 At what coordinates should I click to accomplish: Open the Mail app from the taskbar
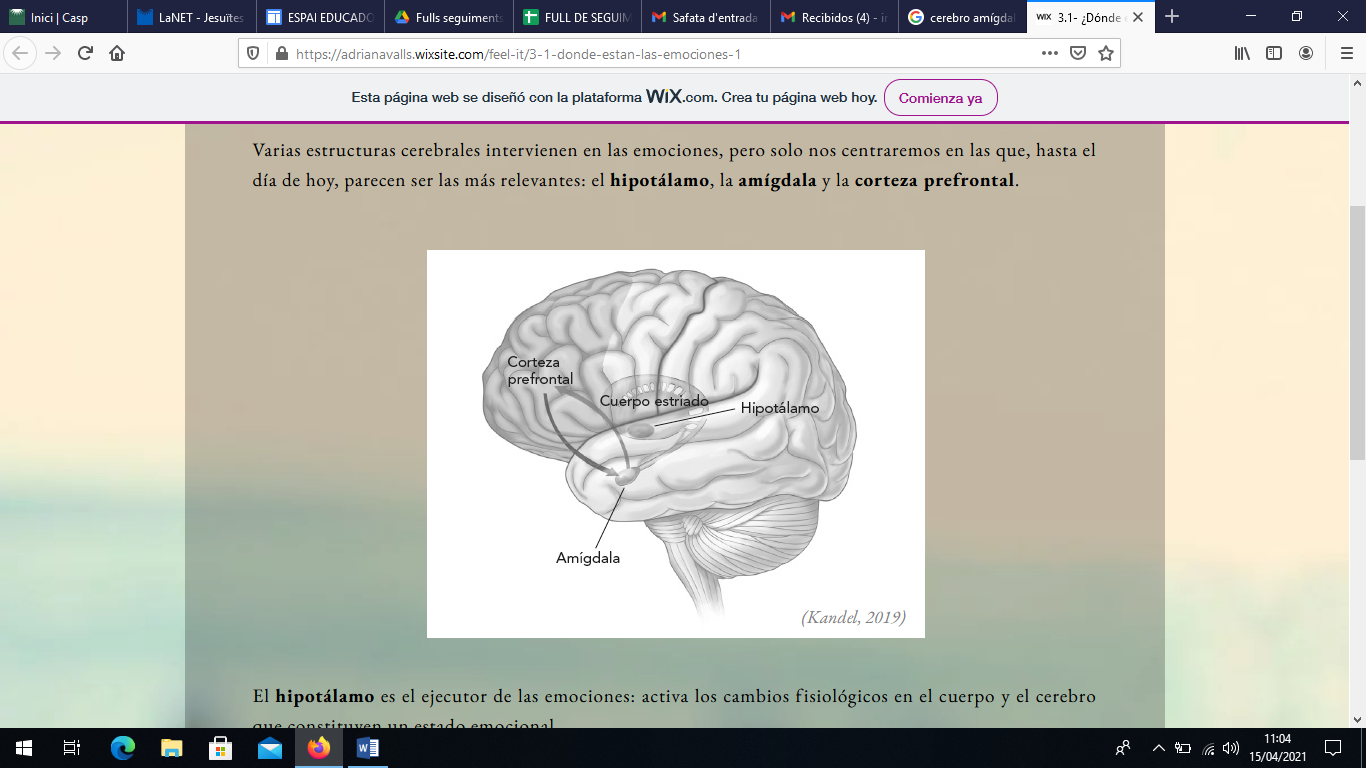270,748
